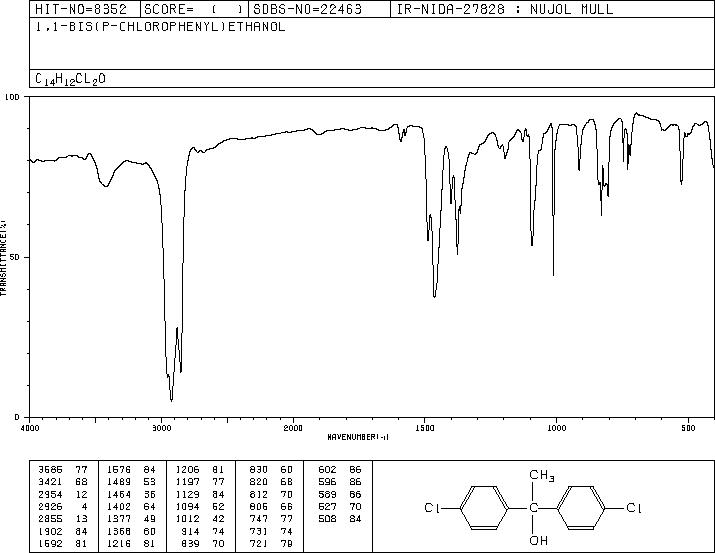
Task: Select the 3421 peak table entry
Action: click(63, 482)
